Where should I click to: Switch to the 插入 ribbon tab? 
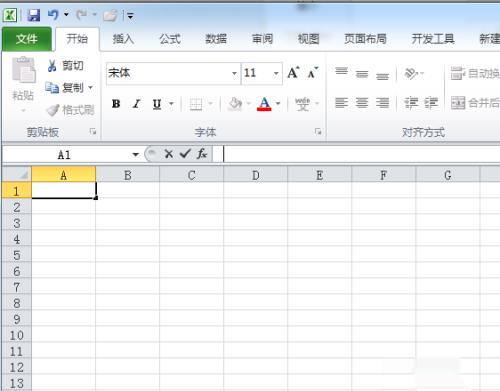123,39
